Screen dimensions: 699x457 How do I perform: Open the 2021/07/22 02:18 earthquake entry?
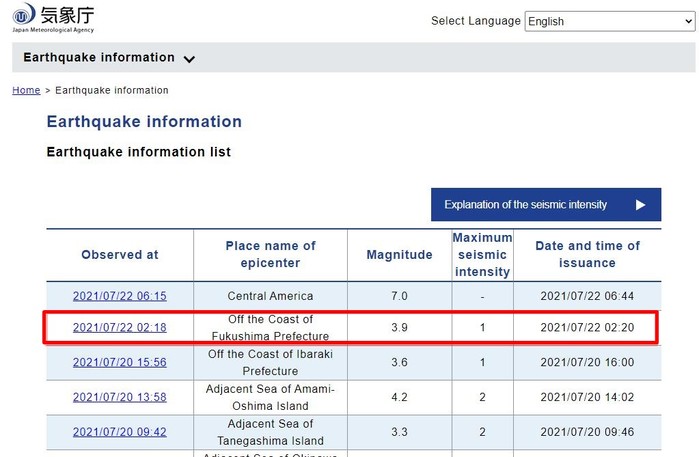click(120, 328)
